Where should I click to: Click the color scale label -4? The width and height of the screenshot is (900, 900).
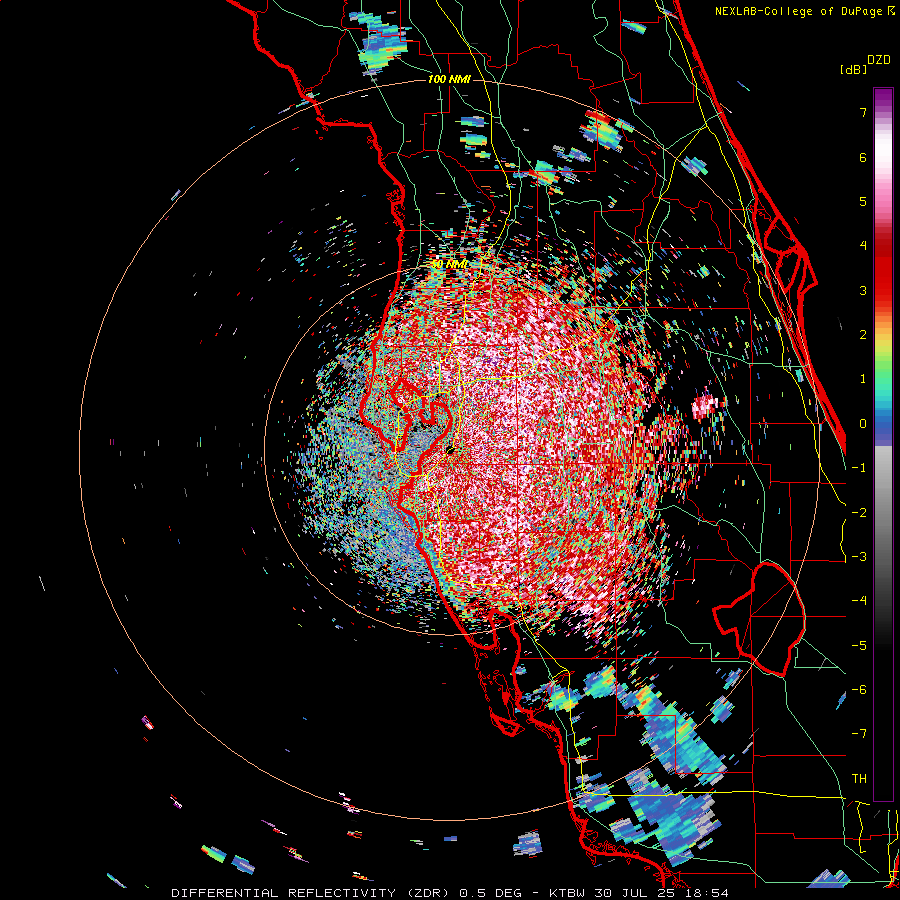coord(859,601)
